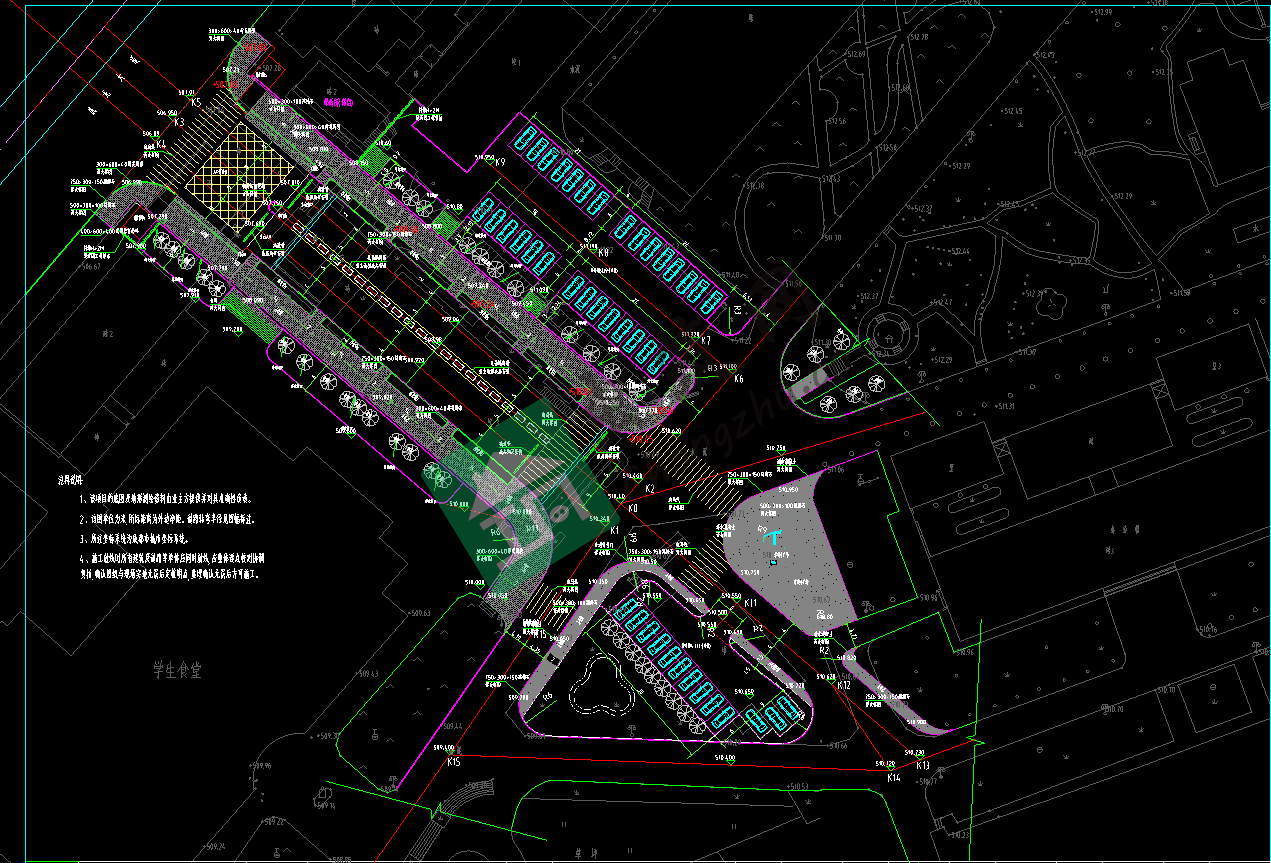Screen dimensions: 1271x863
Task: Pick the K11 point label
Action: tap(750, 604)
